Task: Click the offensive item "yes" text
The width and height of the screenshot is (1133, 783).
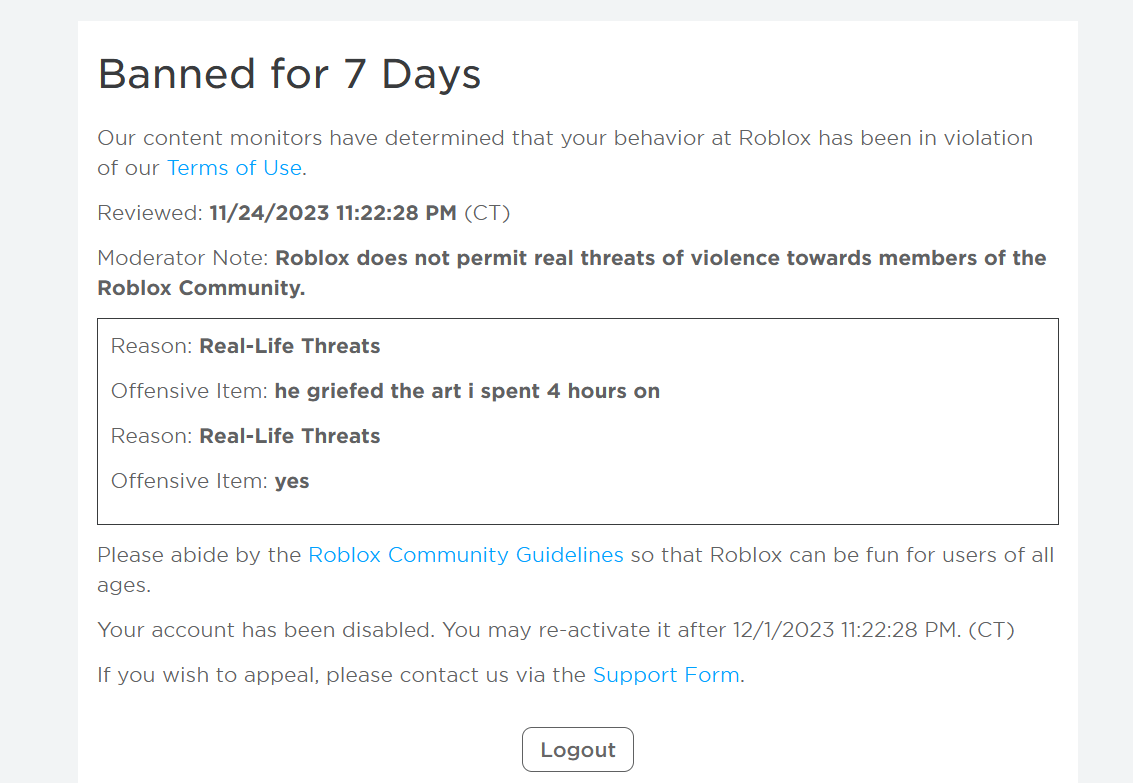Action: [292, 481]
